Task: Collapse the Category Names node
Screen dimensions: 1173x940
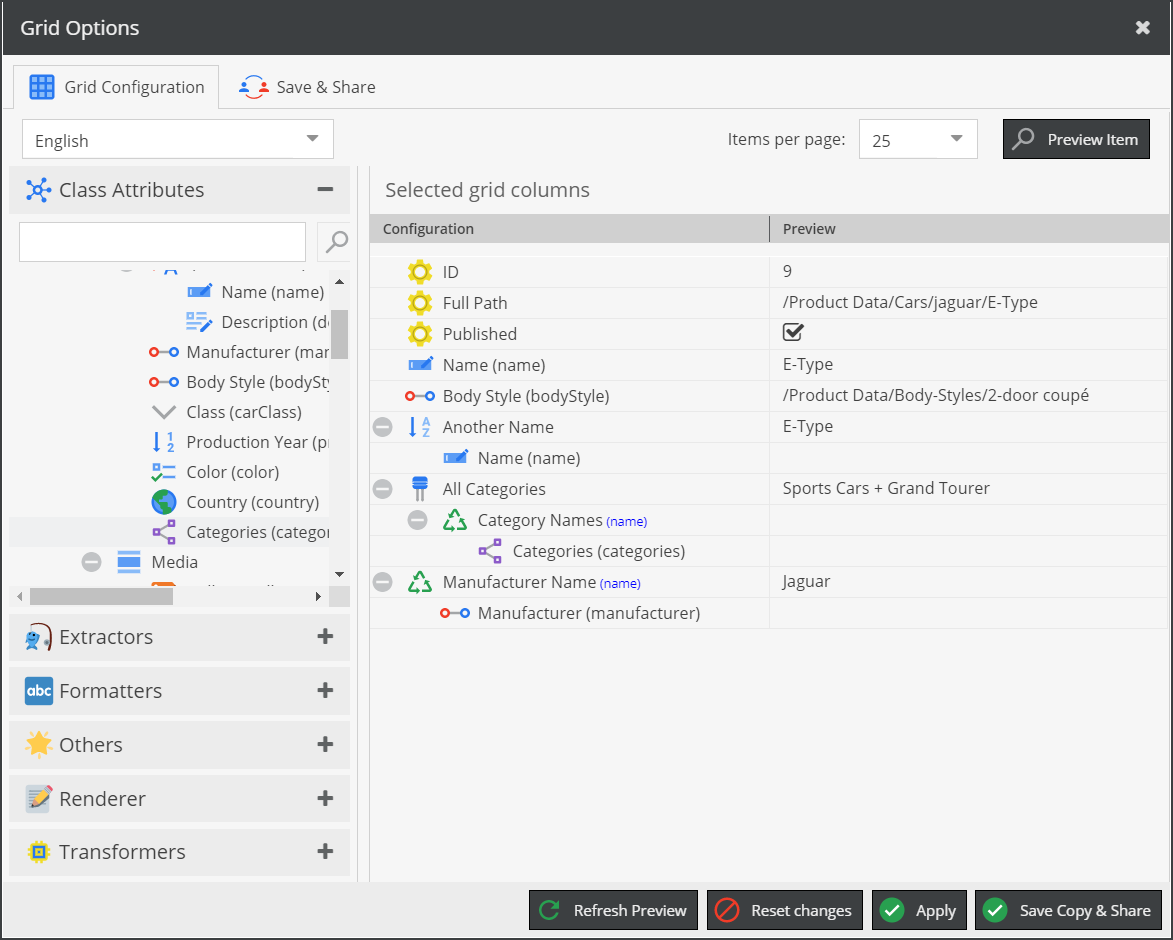Action: click(x=417, y=520)
